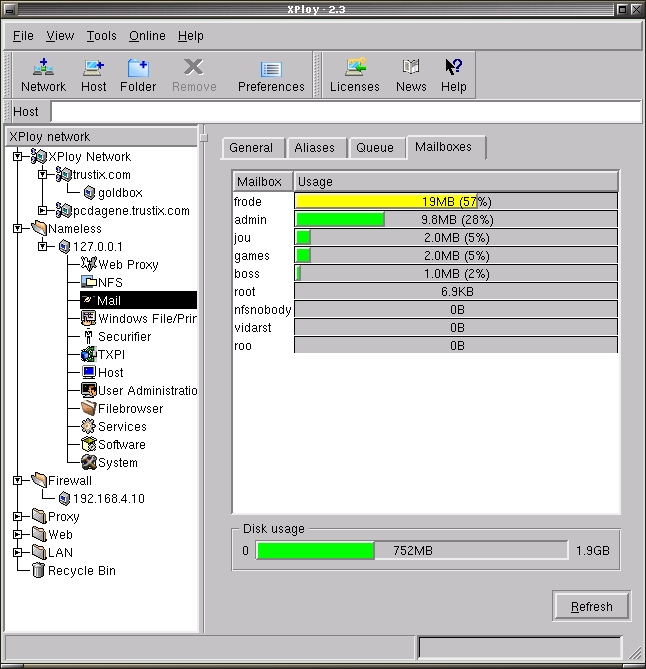Collapse the XPloy Network tree node

[18, 157]
